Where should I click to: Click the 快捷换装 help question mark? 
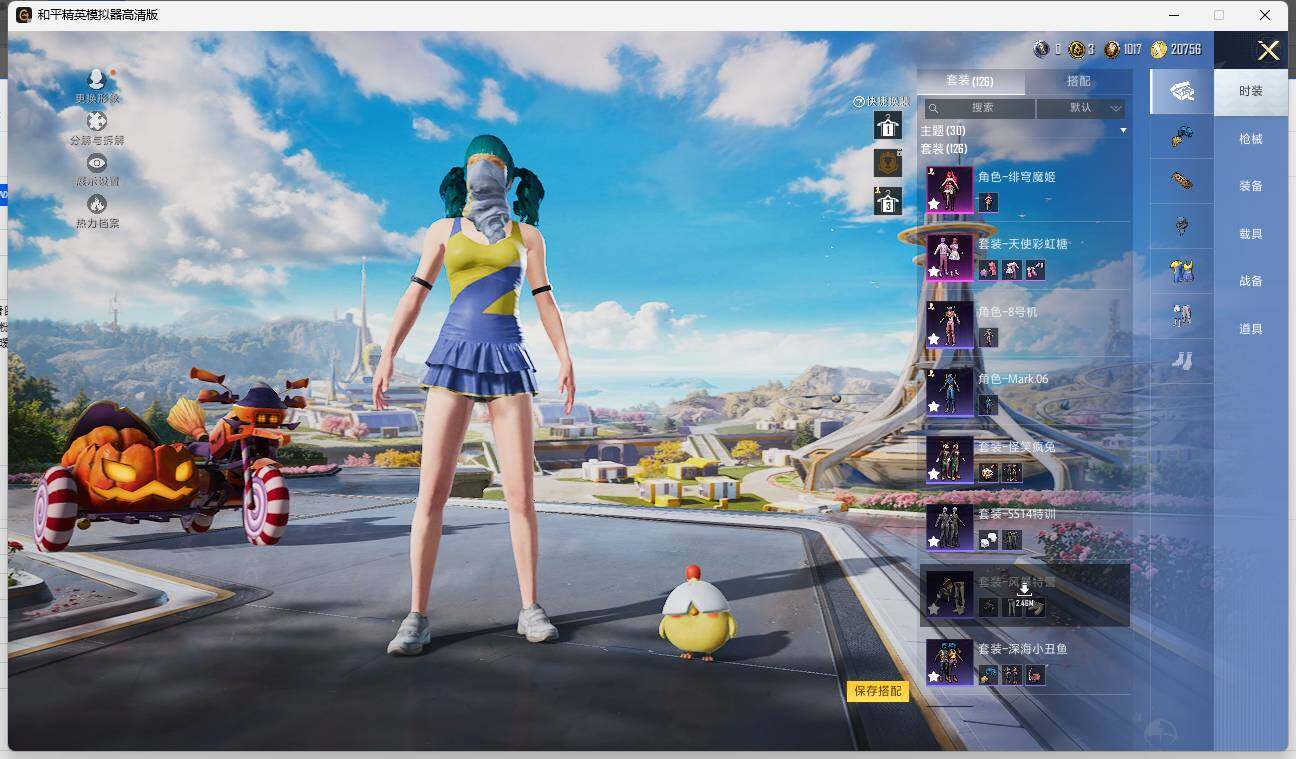(859, 102)
